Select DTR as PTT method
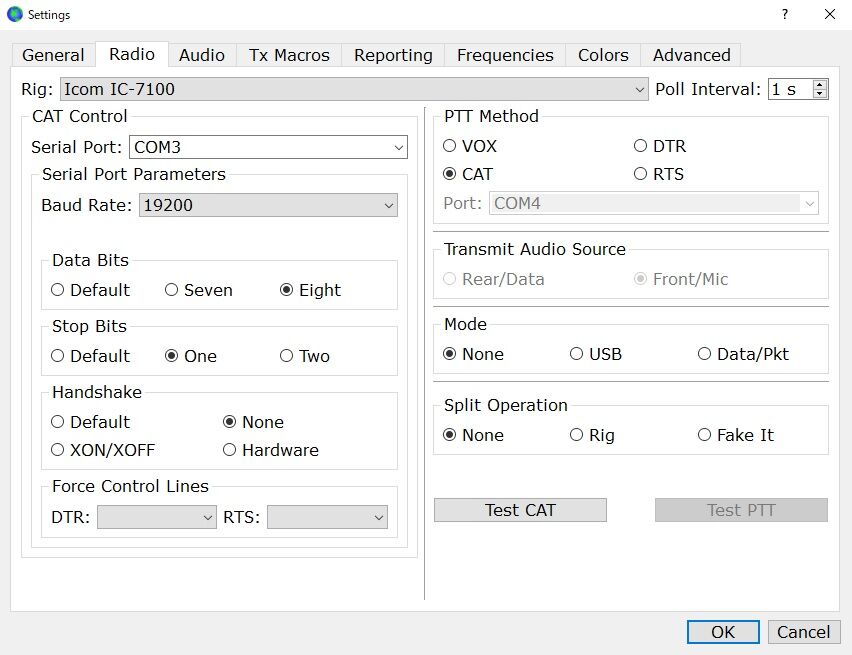Viewport: 852px width, 655px height. click(660, 146)
